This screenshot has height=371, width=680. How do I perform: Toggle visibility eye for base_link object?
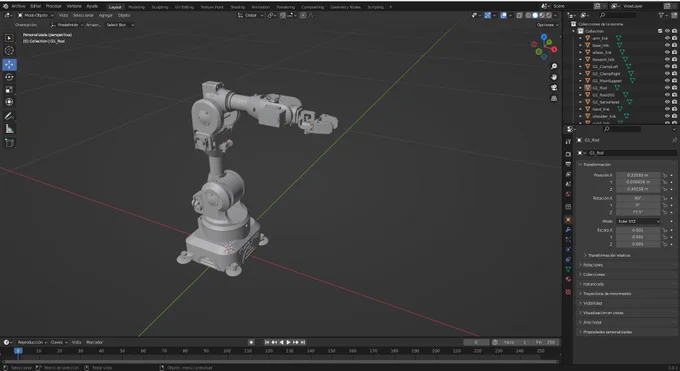(667, 45)
